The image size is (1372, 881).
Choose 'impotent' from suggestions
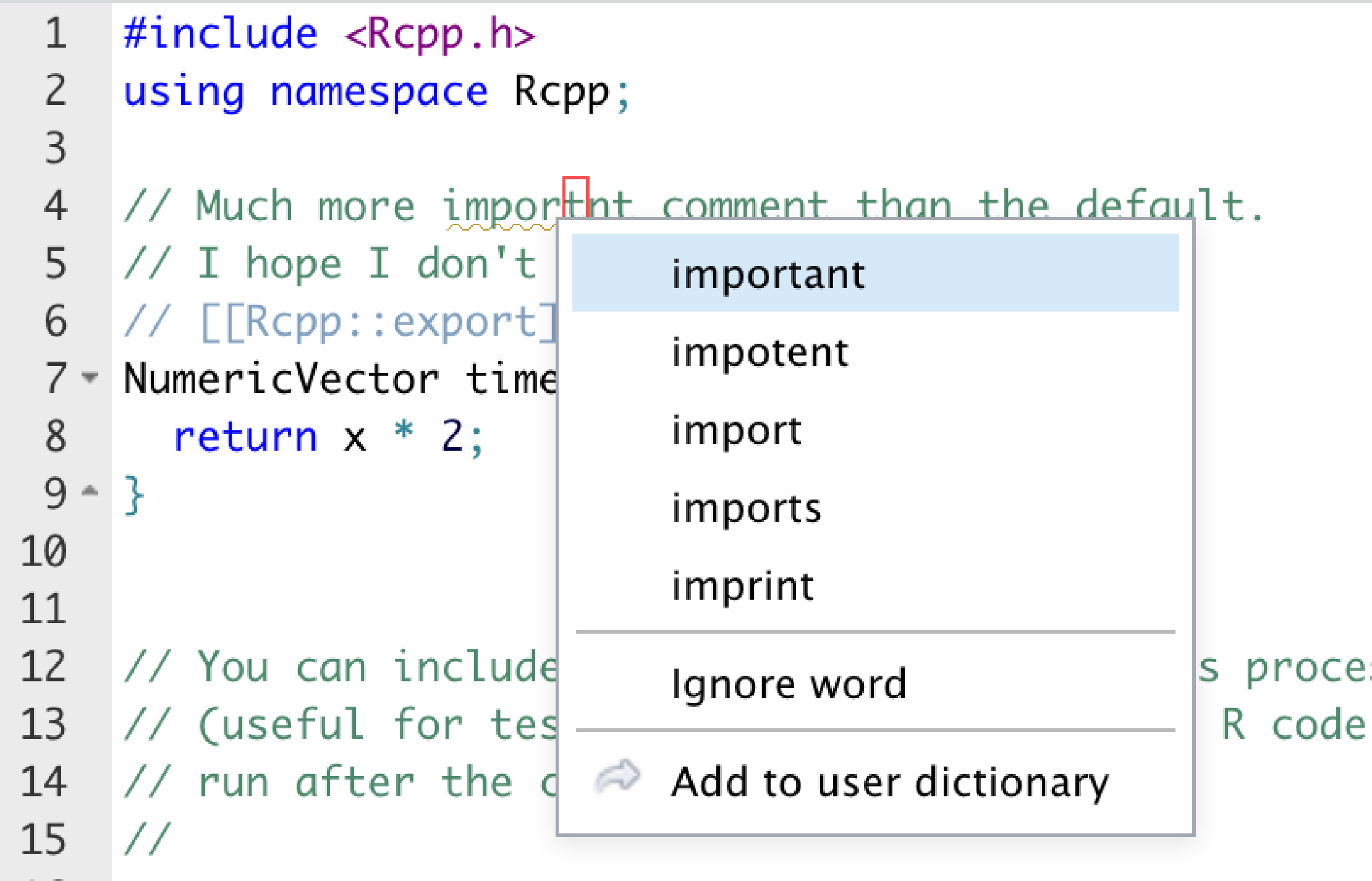click(760, 352)
